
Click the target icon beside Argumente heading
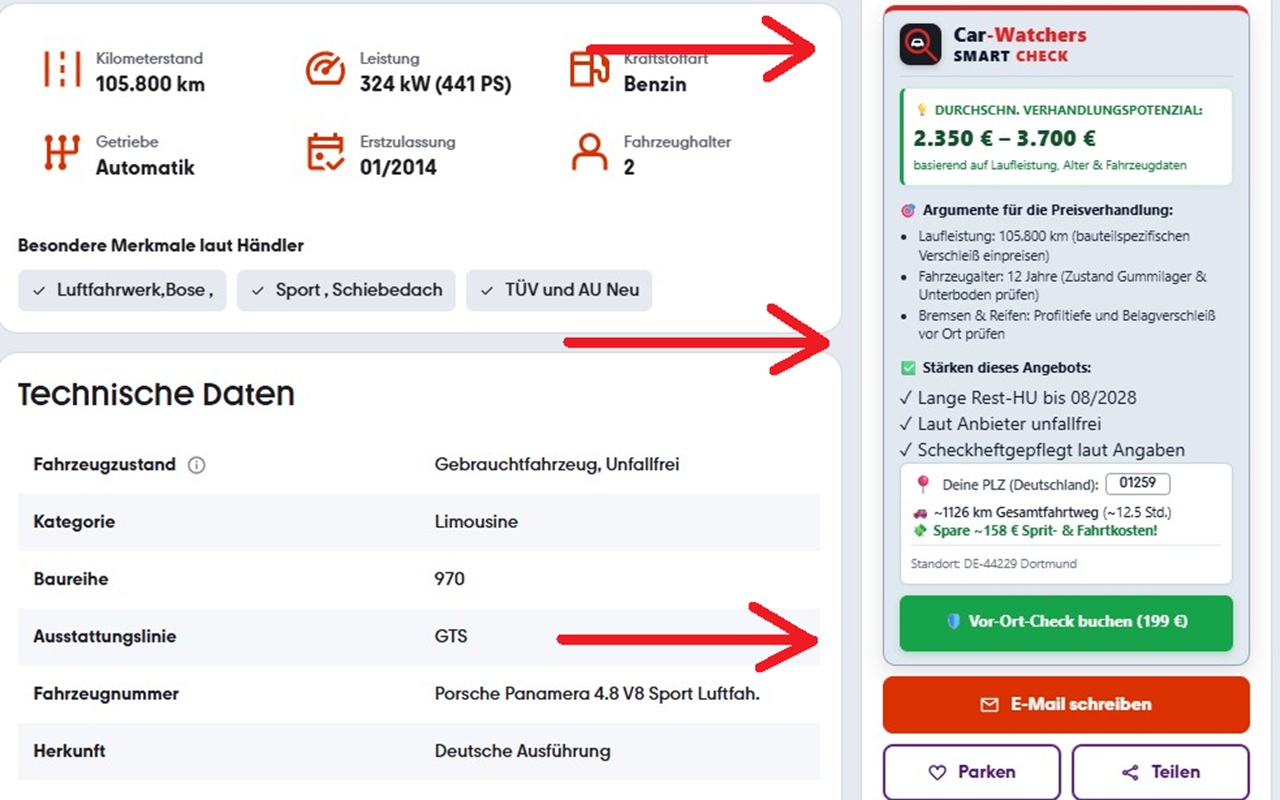pos(908,211)
